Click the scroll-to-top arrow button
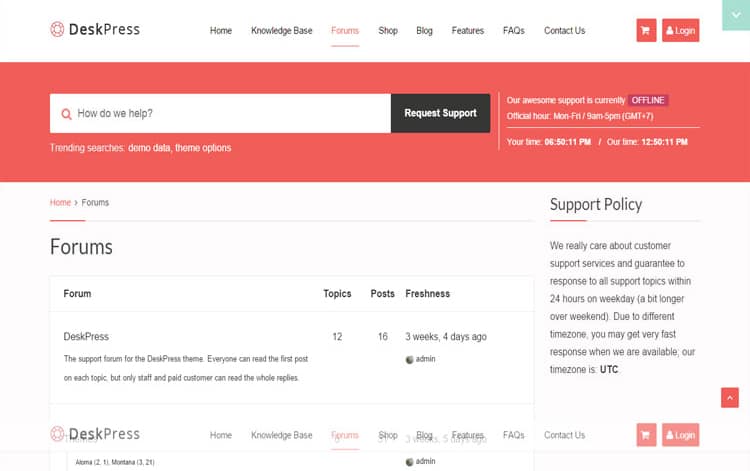The width and height of the screenshot is (750, 471). pyautogui.click(x=729, y=398)
